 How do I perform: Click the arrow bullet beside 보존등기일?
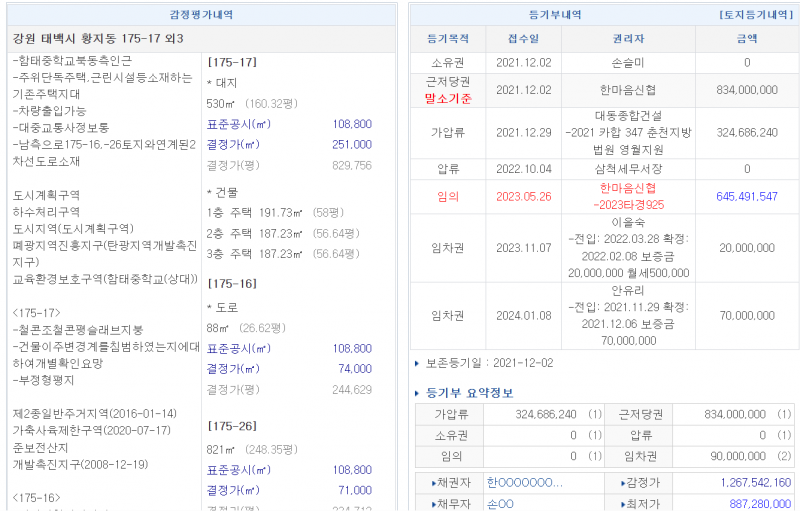tap(417, 363)
